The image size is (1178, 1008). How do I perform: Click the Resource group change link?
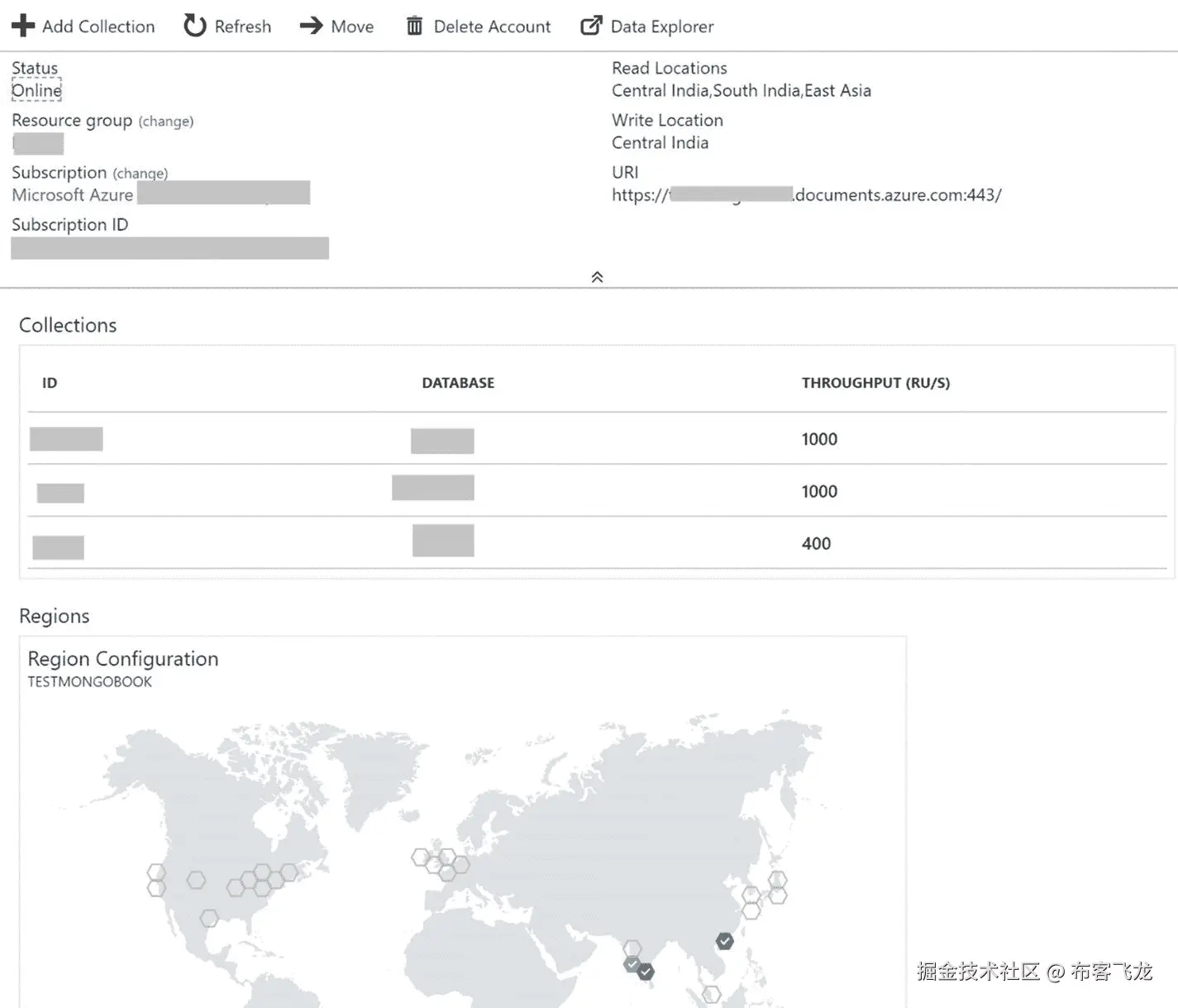click(x=166, y=122)
